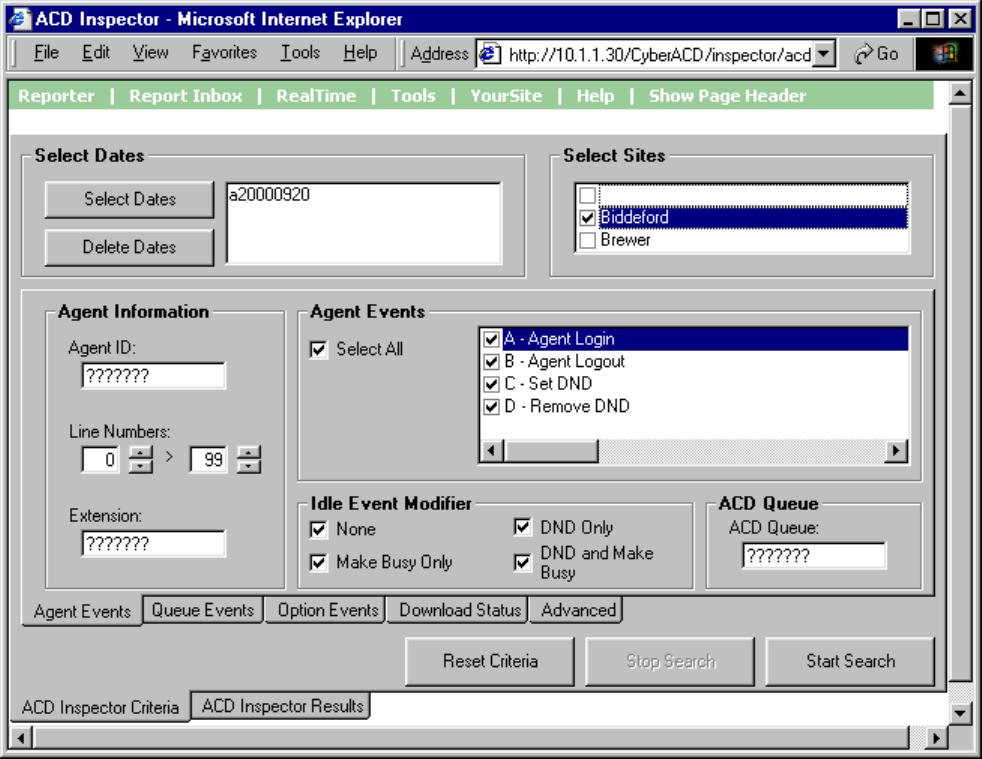Image resolution: width=982 pixels, height=759 pixels.
Task: Click the Reset Criteria button
Action: click(x=490, y=661)
